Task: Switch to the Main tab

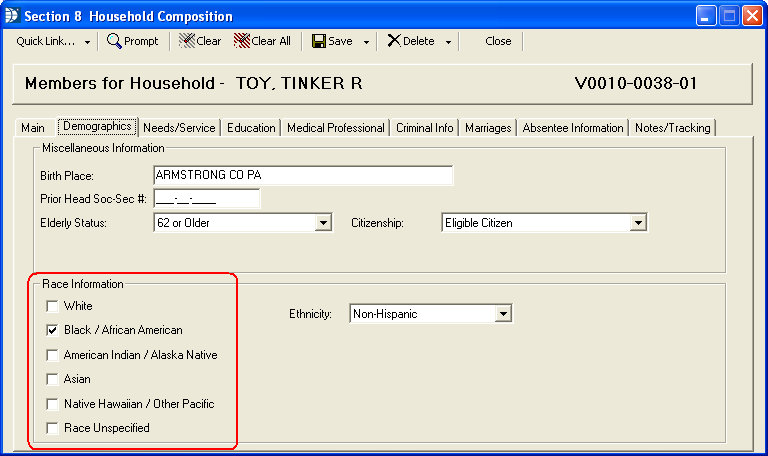Action: 33,128
